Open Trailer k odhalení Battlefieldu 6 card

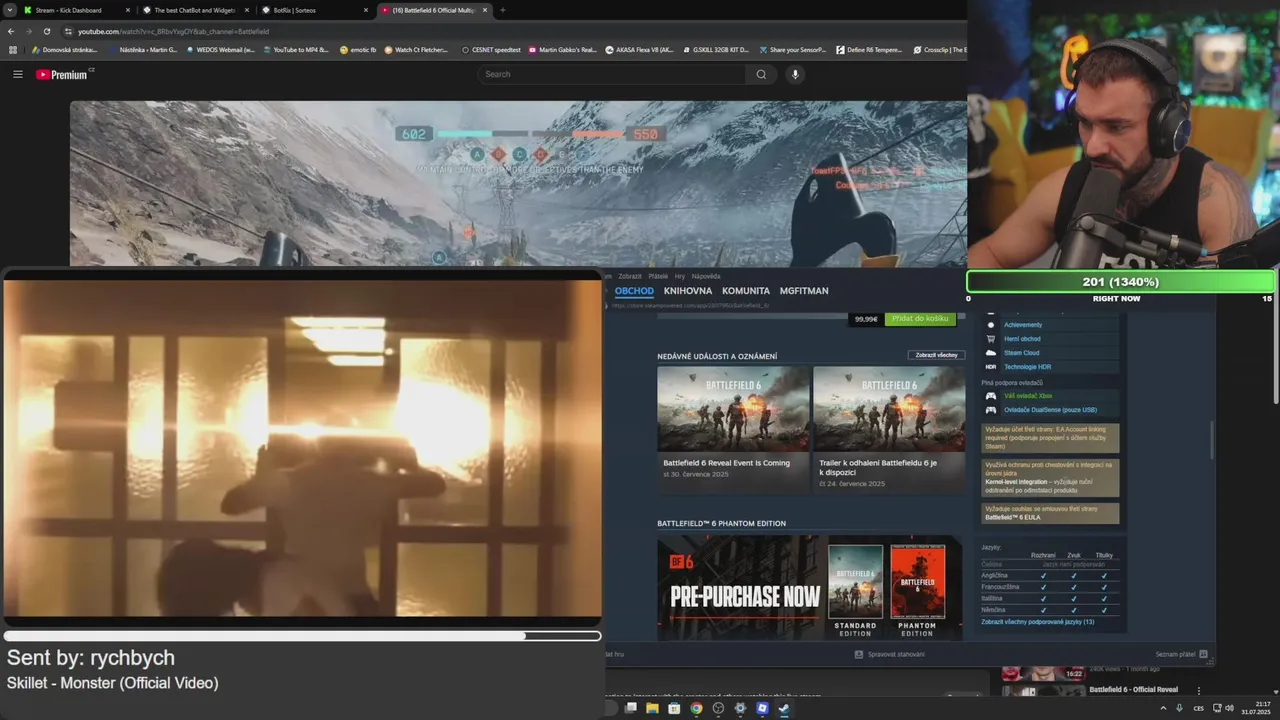[889, 430]
